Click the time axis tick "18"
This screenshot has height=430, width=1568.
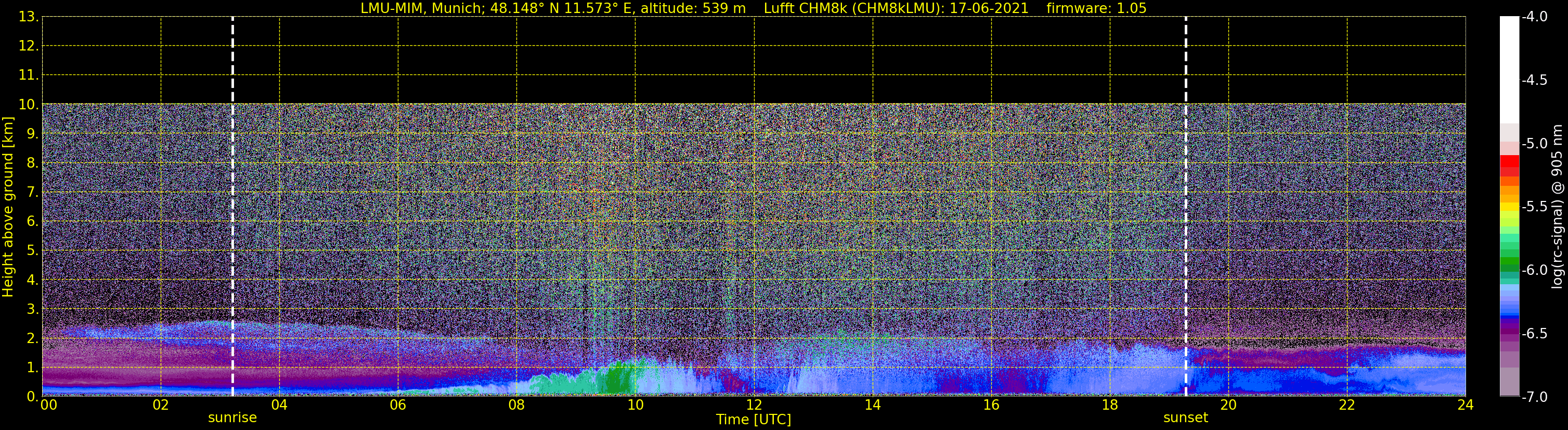(1110, 405)
